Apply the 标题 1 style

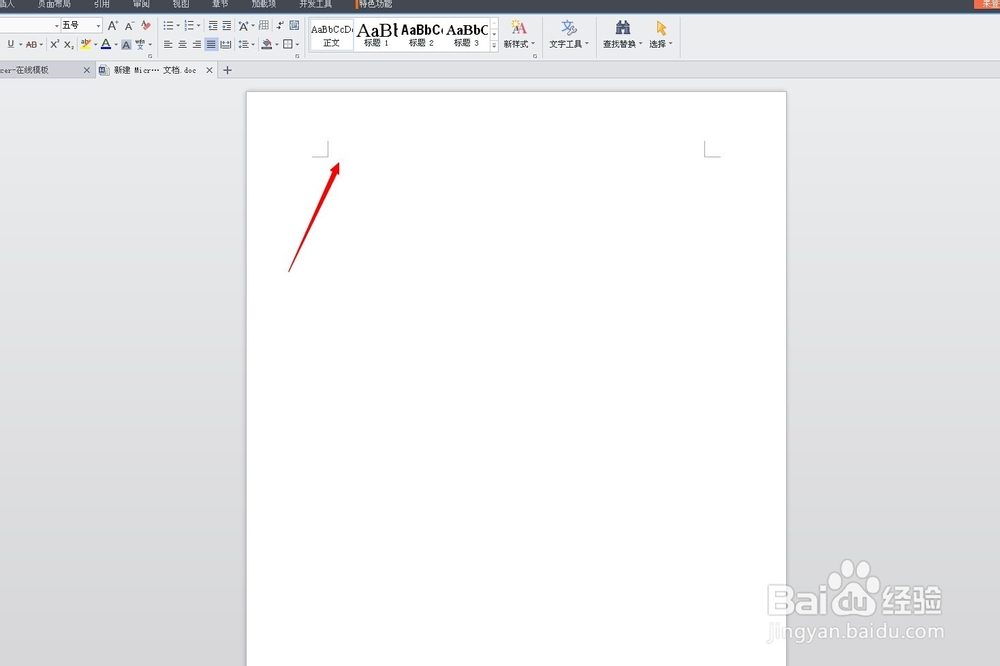tap(376, 35)
